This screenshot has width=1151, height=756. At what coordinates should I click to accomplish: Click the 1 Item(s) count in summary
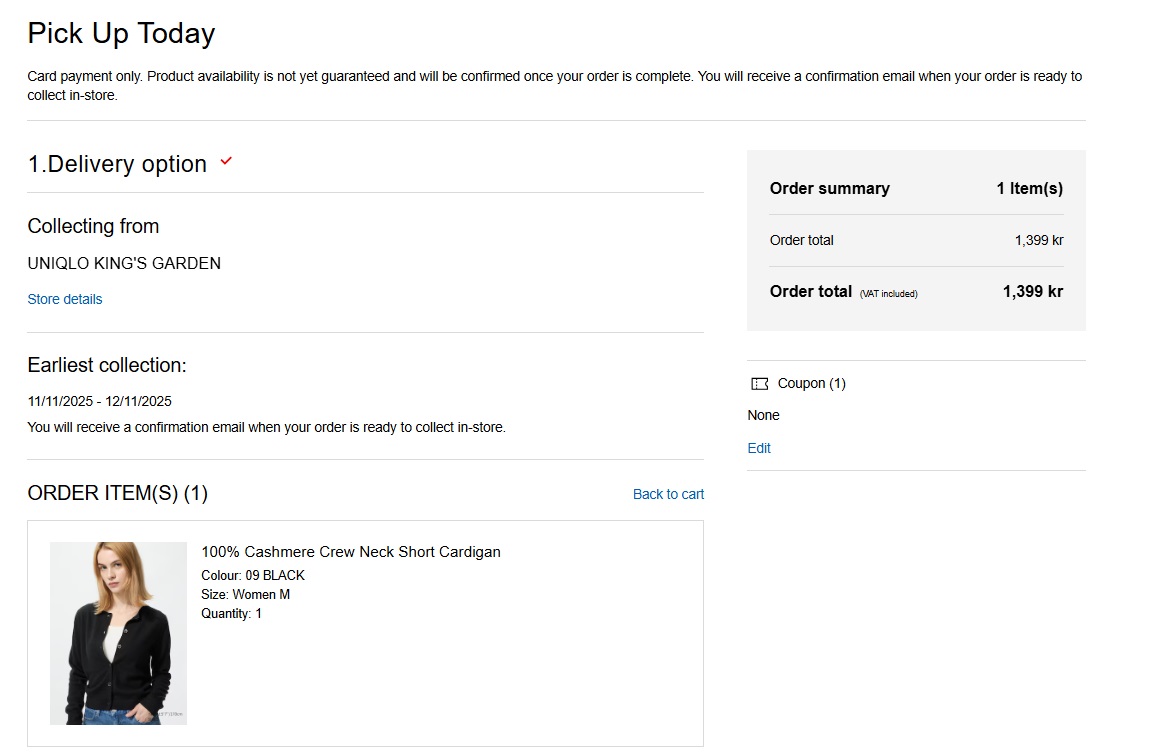pos(1029,188)
